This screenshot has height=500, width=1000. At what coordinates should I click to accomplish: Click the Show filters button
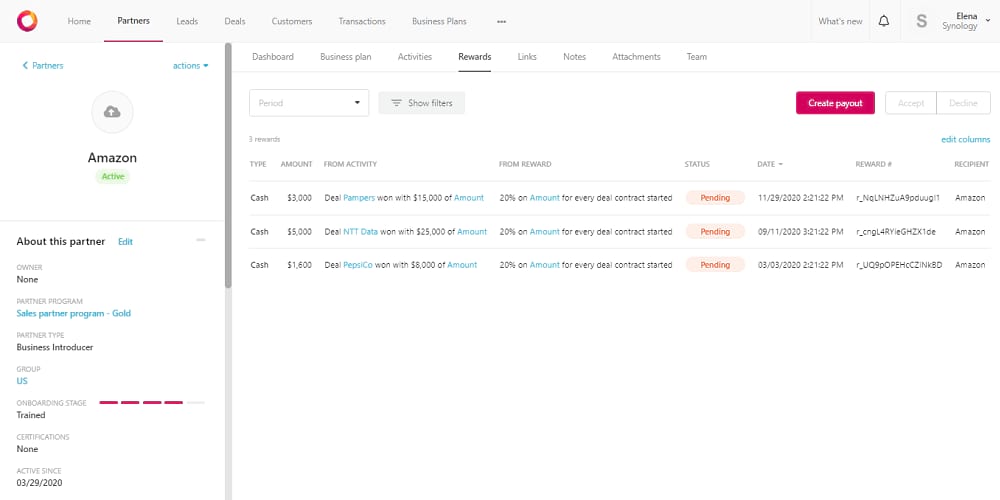(x=422, y=103)
